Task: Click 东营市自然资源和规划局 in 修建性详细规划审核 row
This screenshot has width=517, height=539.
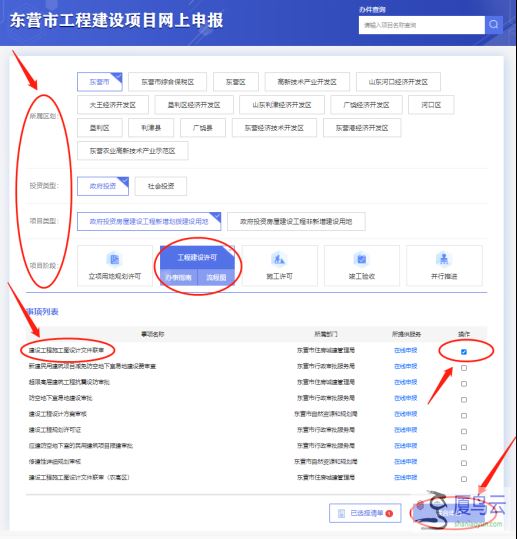Action: click(326, 461)
